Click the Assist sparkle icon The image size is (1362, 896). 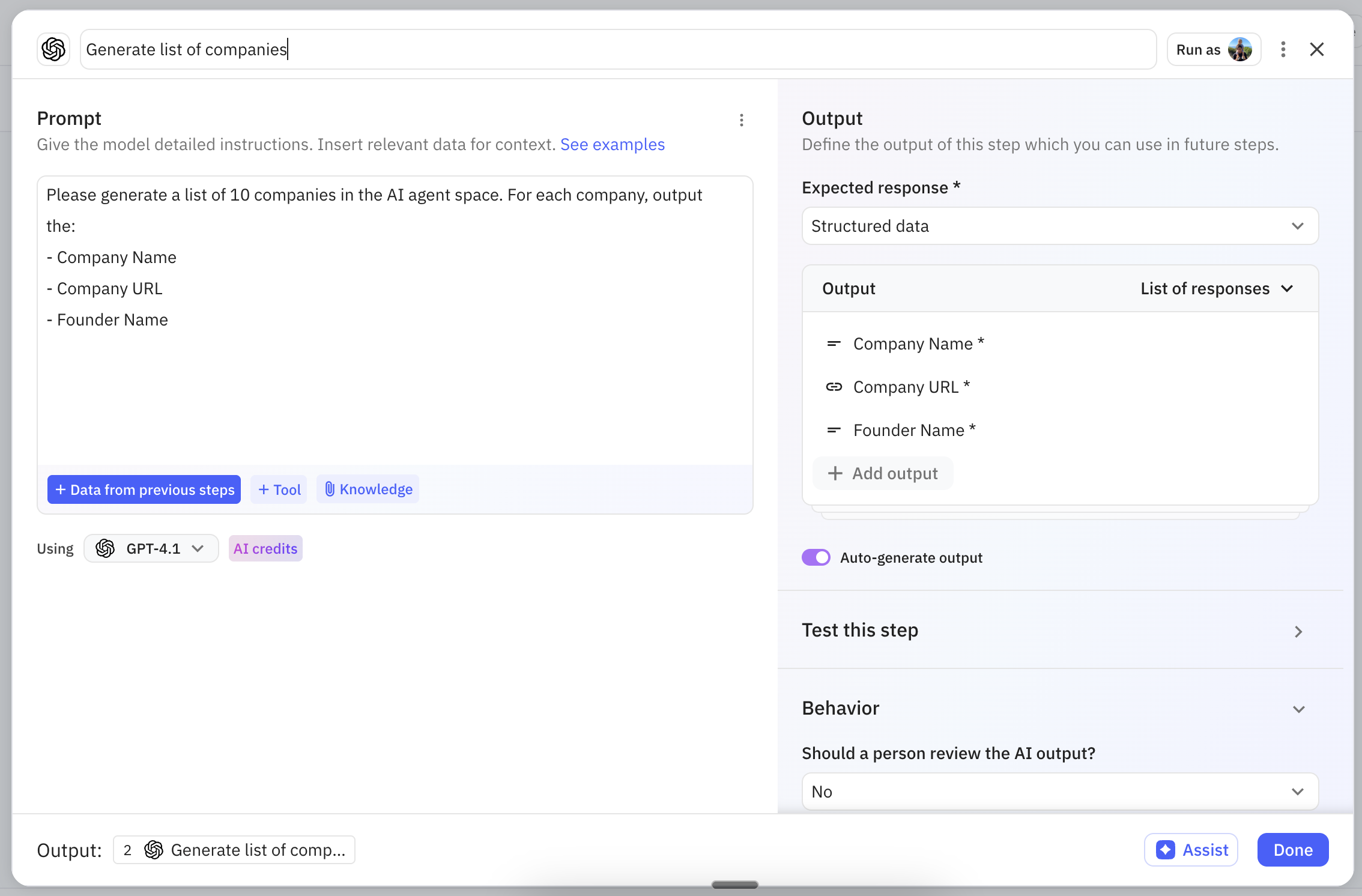(x=1165, y=850)
